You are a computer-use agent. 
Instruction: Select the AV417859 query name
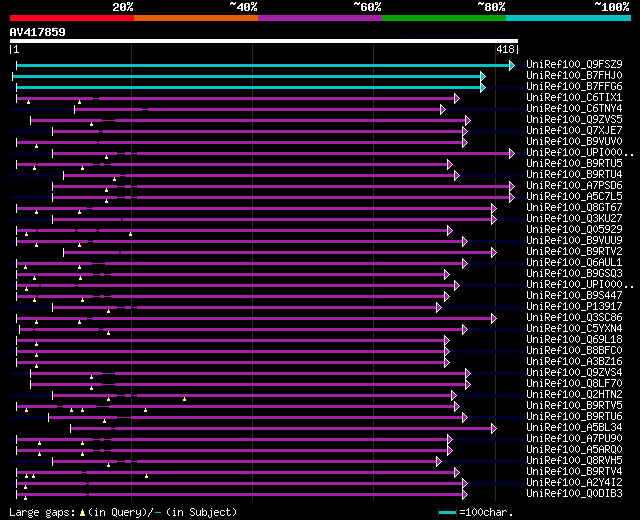(38, 32)
